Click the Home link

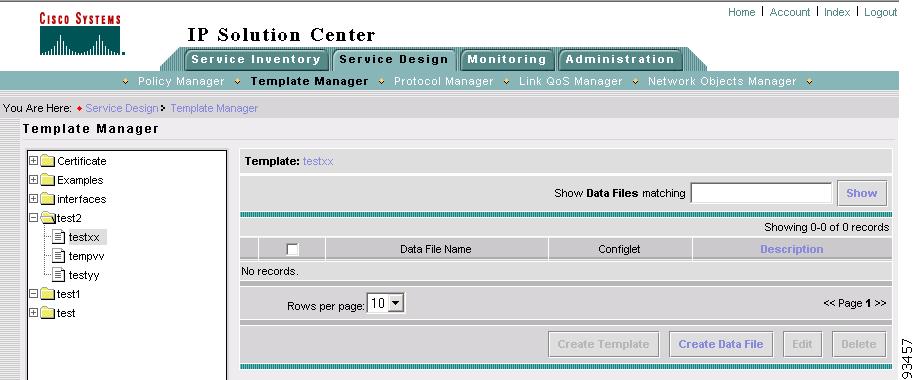pyautogui.click(x=741, y=12)
